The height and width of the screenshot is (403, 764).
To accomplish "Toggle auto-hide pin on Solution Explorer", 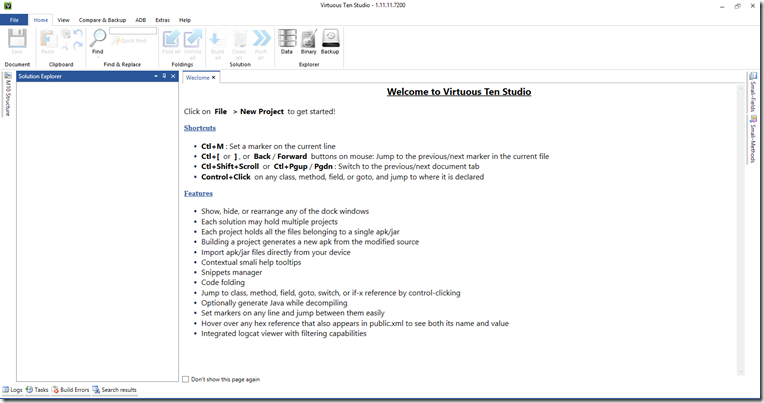I will point(164,76).
